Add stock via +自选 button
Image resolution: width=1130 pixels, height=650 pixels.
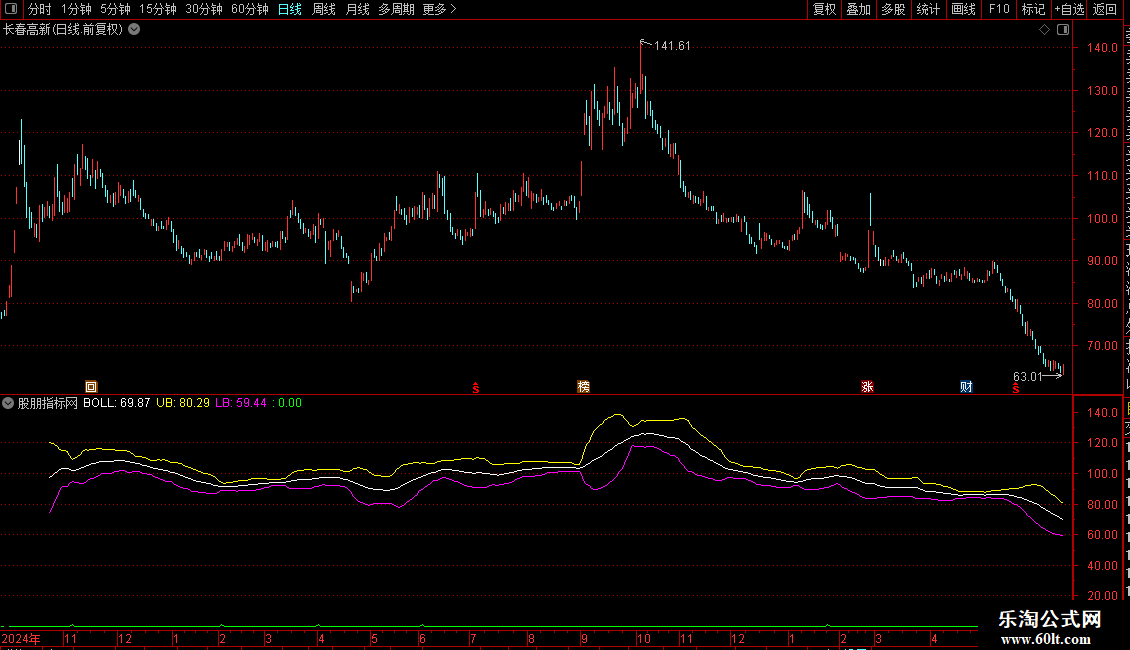tap(1069, 9)
